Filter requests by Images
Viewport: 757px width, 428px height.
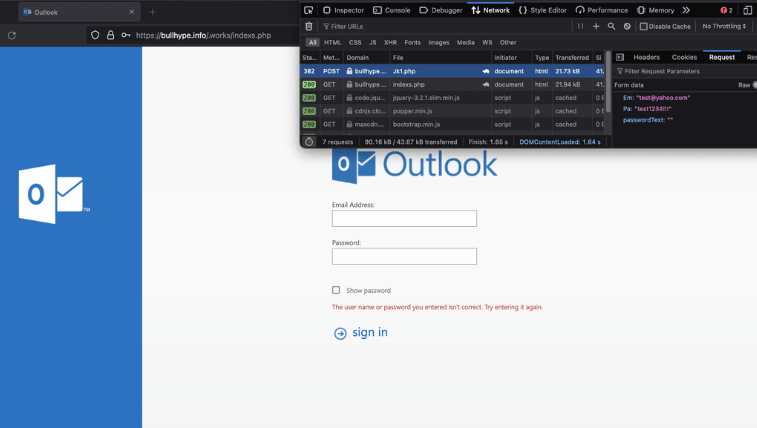point(438,42)
